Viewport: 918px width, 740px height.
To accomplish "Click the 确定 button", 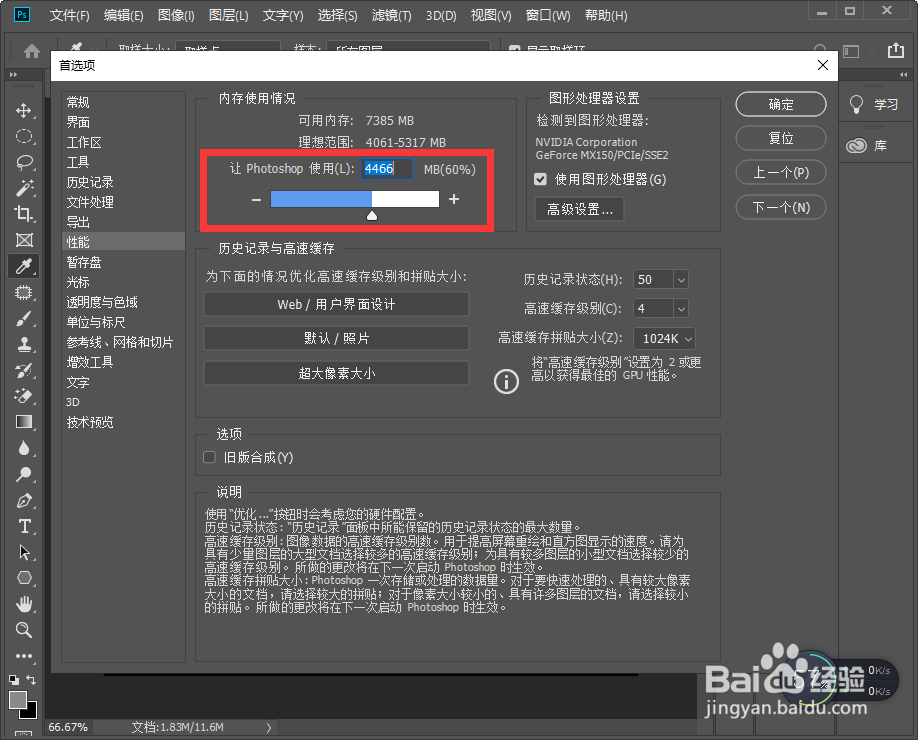I will click(780, 104).
